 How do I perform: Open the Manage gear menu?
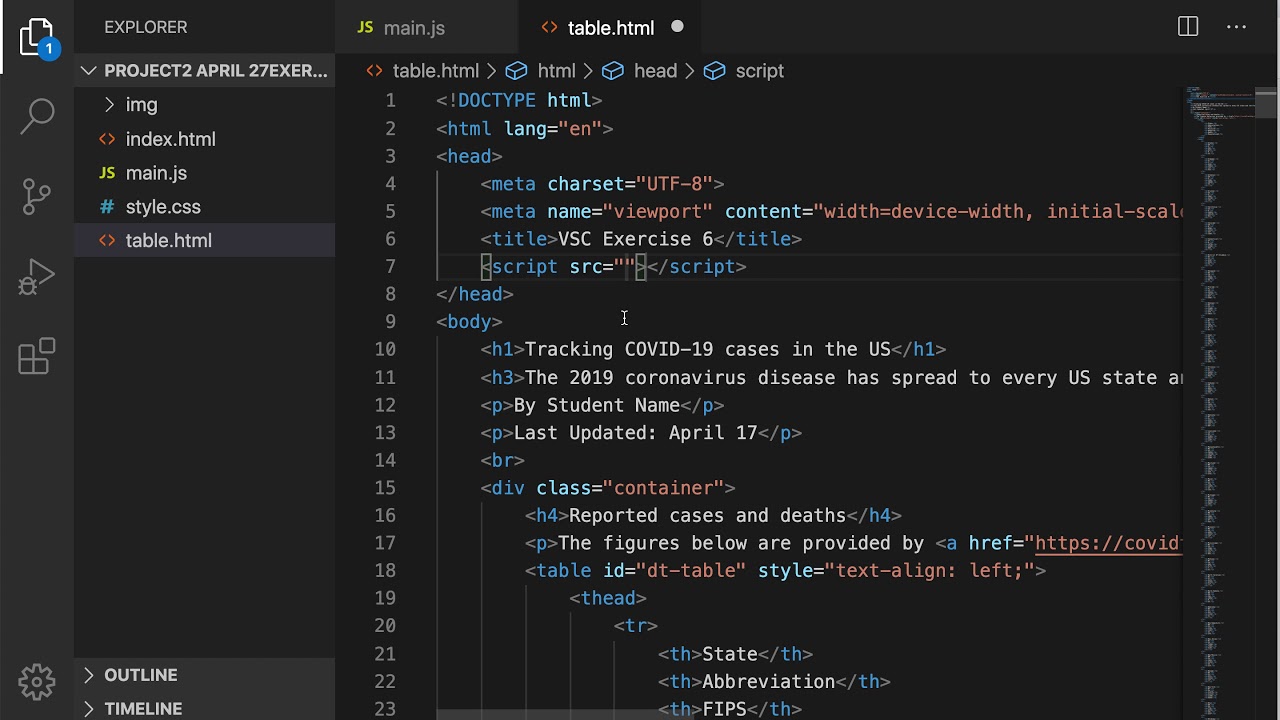coord(37,682)
